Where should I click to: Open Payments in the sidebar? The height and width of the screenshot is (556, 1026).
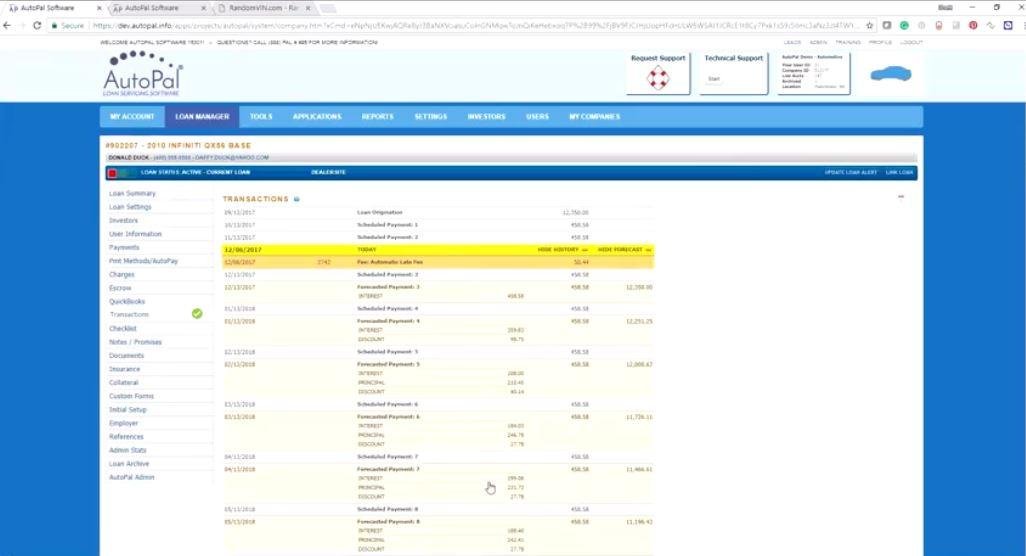(124, 247)
